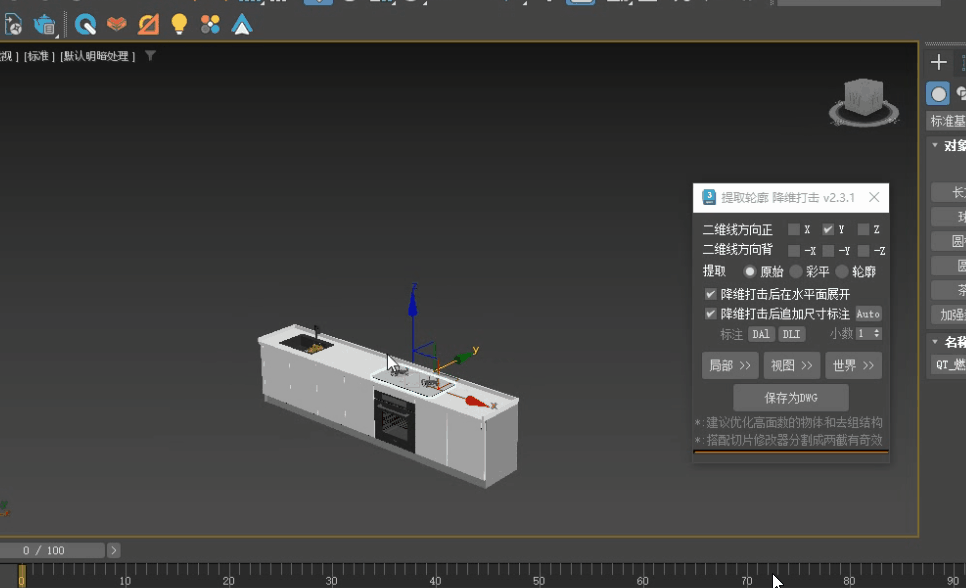966x588 pixels.
Task: Click the orange stacked layers plugin icon
Action: [116, 25]
